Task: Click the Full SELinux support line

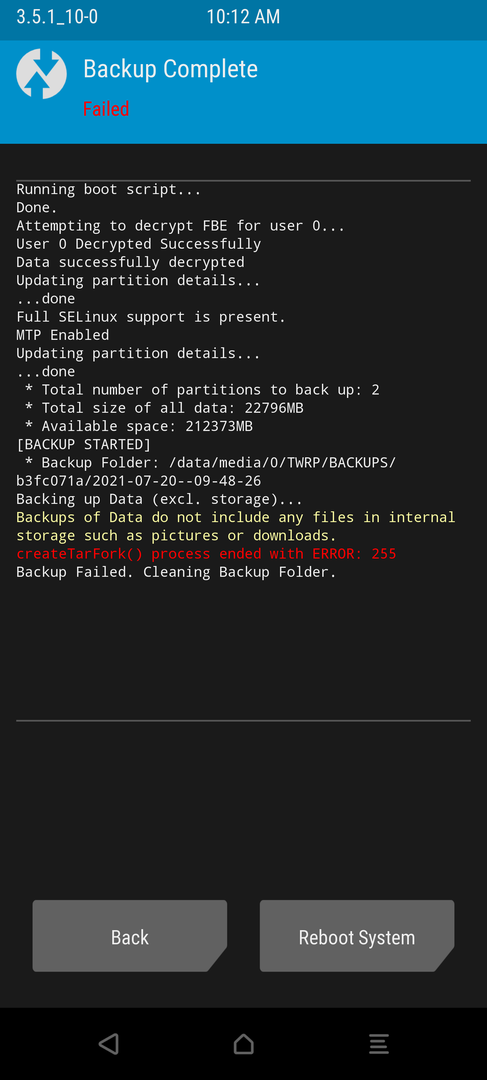Action: 151,317
